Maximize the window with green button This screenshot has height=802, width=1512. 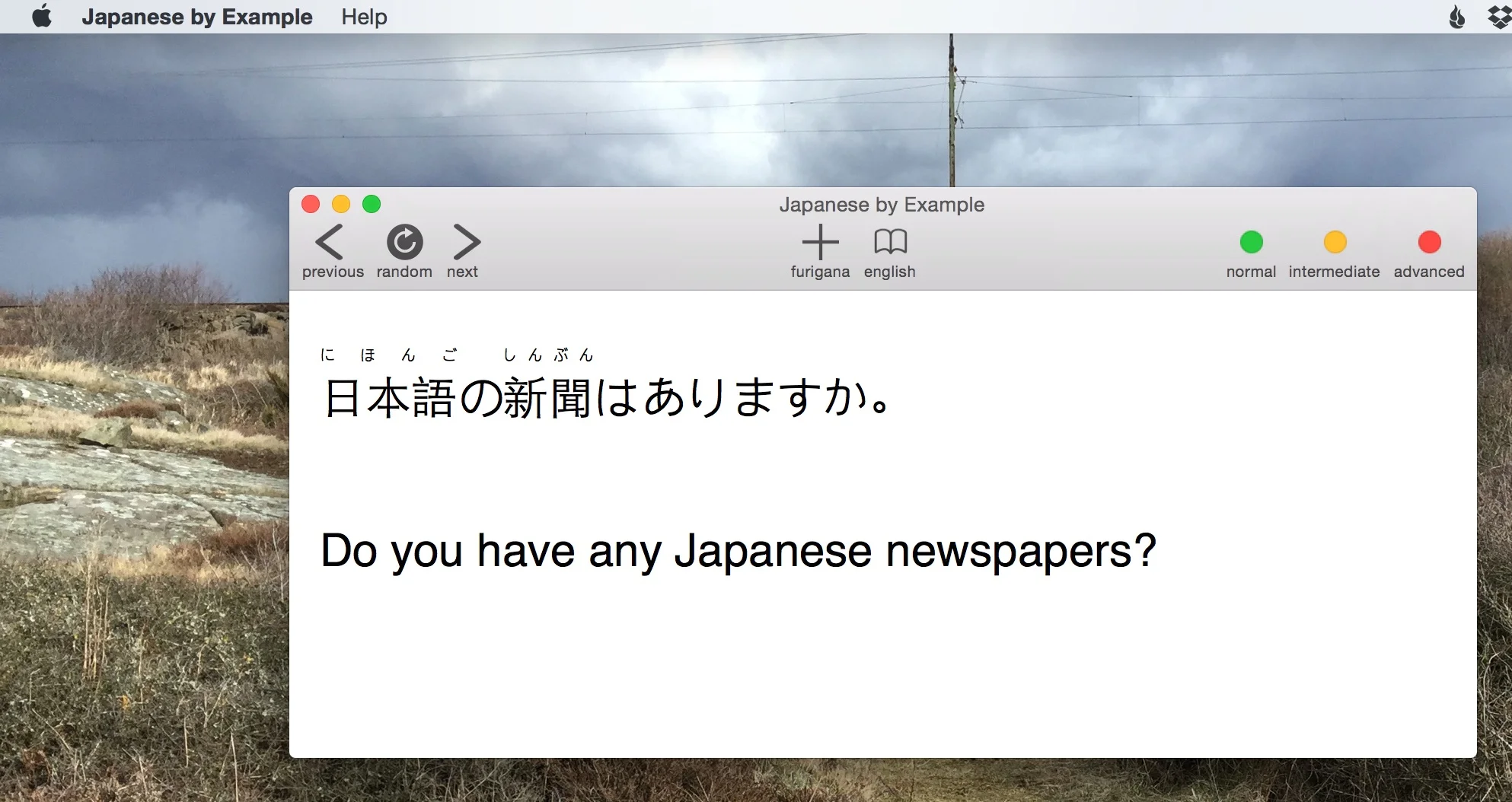pyautogui.click(x=372, y=204)
